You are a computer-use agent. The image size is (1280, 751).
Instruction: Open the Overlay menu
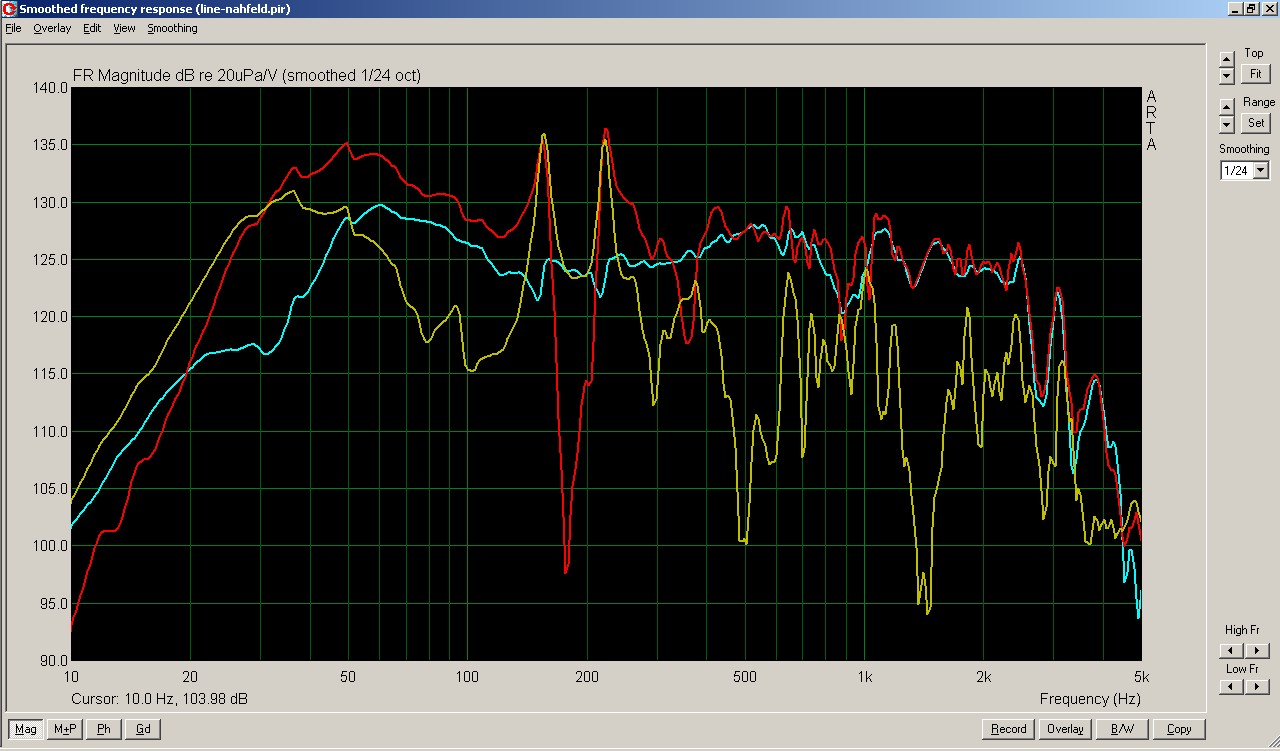point(52,28)
